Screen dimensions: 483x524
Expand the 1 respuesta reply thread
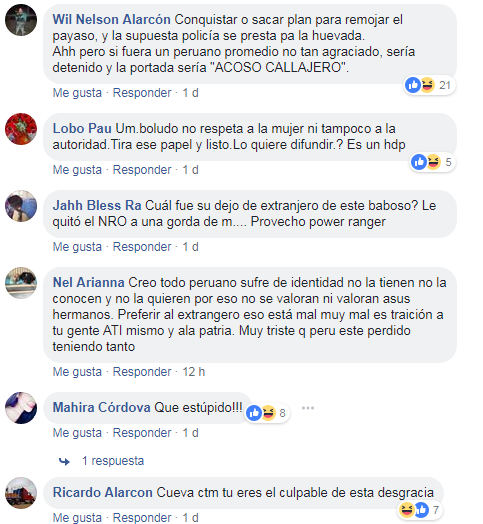[113, 461]
